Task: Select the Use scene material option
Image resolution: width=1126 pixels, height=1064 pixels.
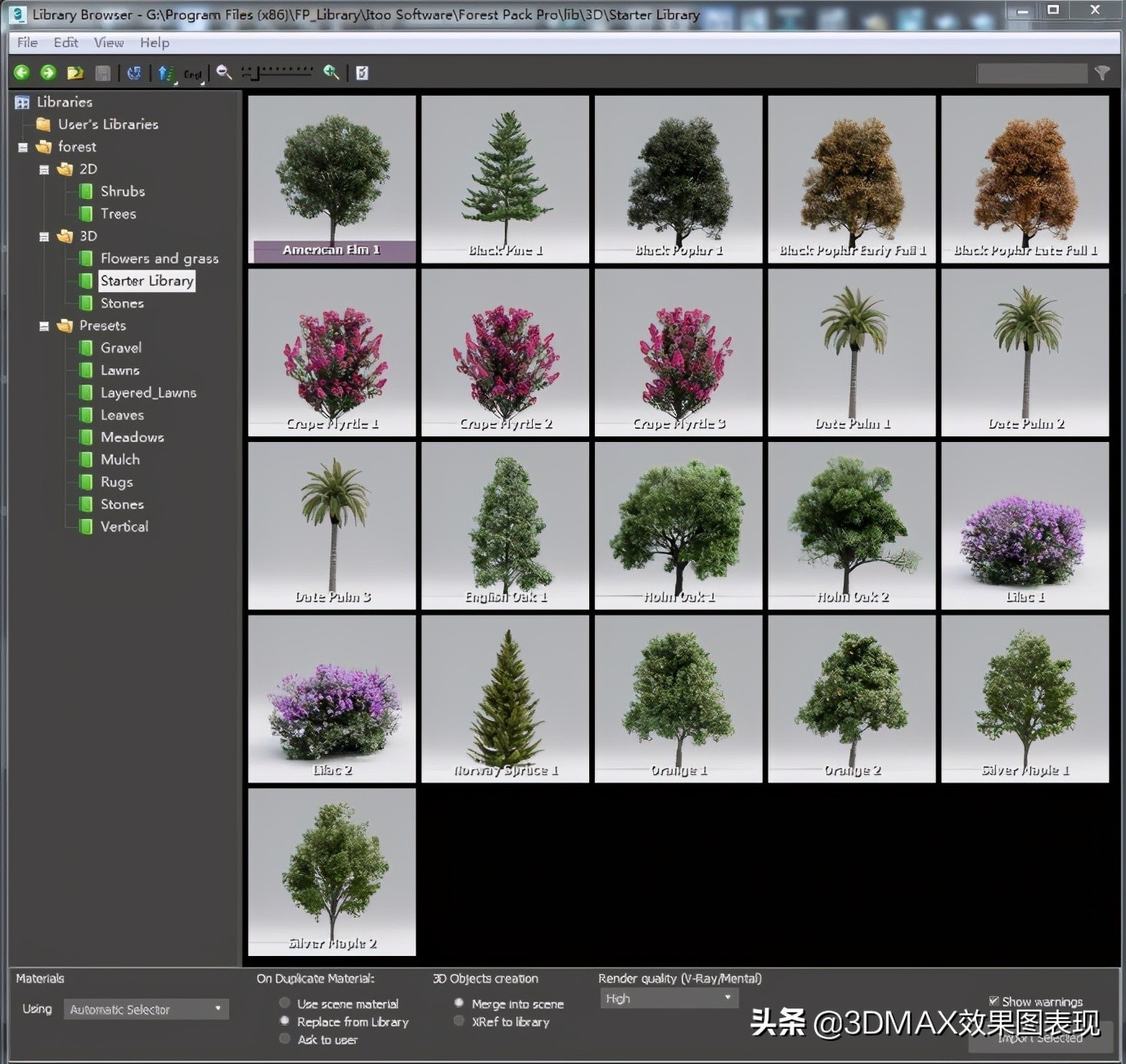Action: point(285,1003)
